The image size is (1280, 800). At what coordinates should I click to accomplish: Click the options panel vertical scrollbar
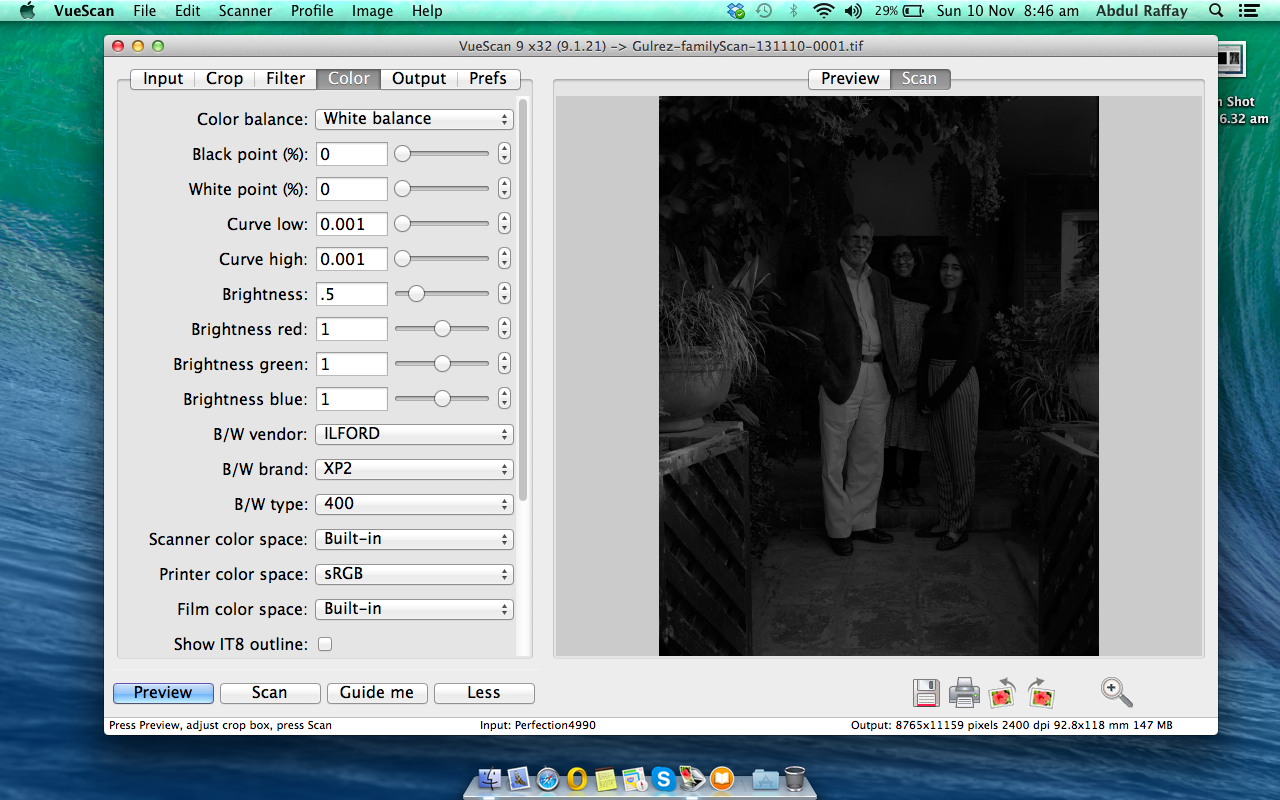(x=523, y=300)
